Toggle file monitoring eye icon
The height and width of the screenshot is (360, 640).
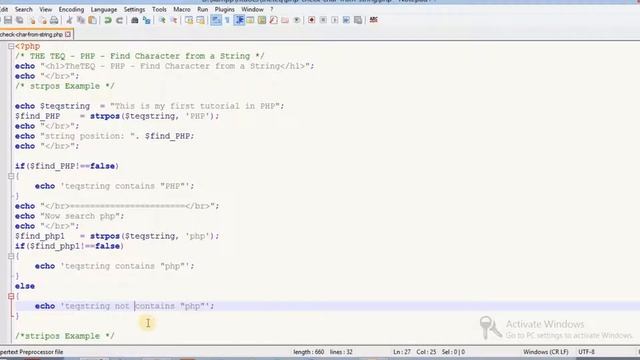click(297, 20)
